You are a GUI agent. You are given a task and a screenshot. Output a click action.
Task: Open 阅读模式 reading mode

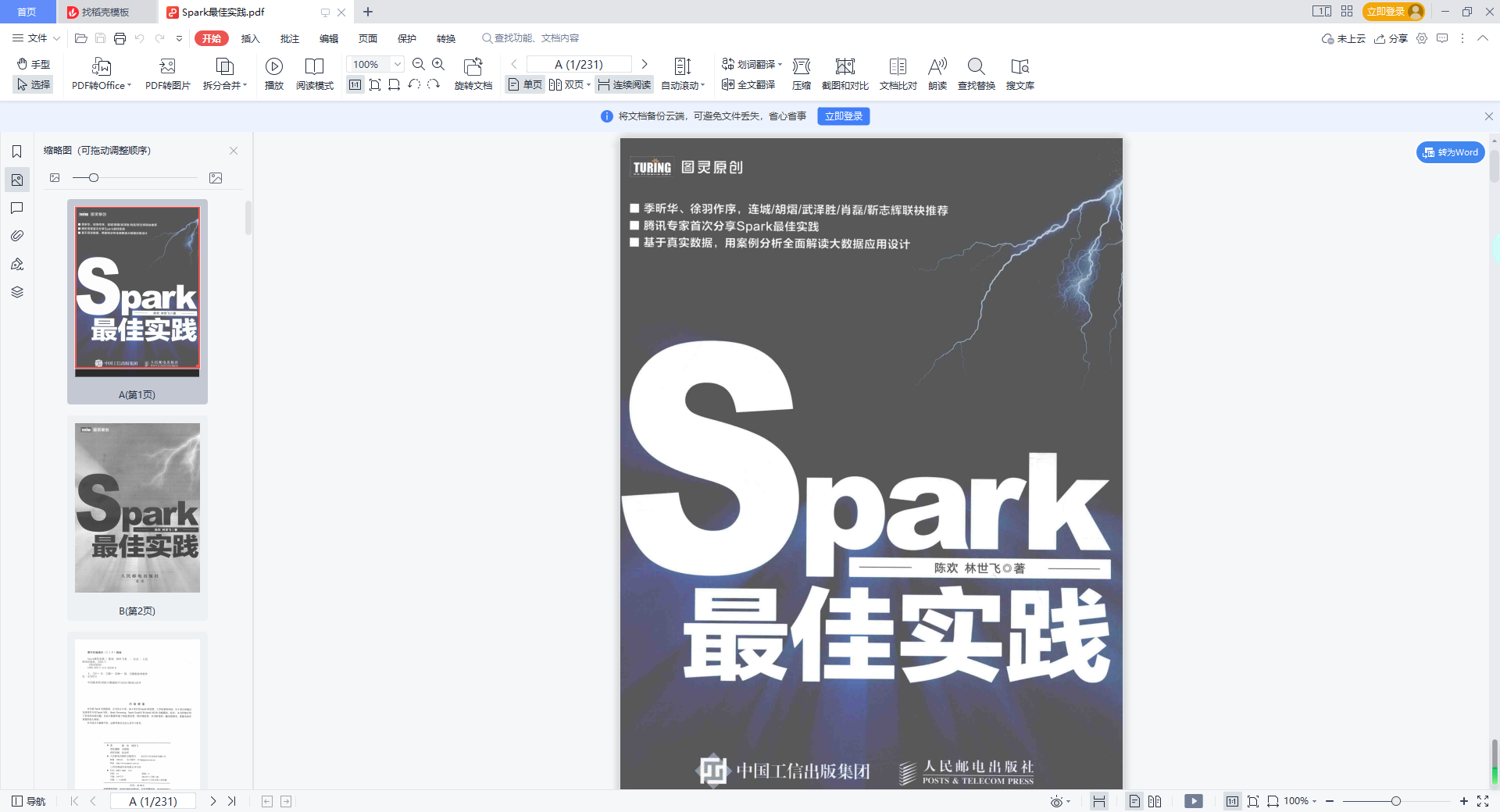click(x=315, y=74)
